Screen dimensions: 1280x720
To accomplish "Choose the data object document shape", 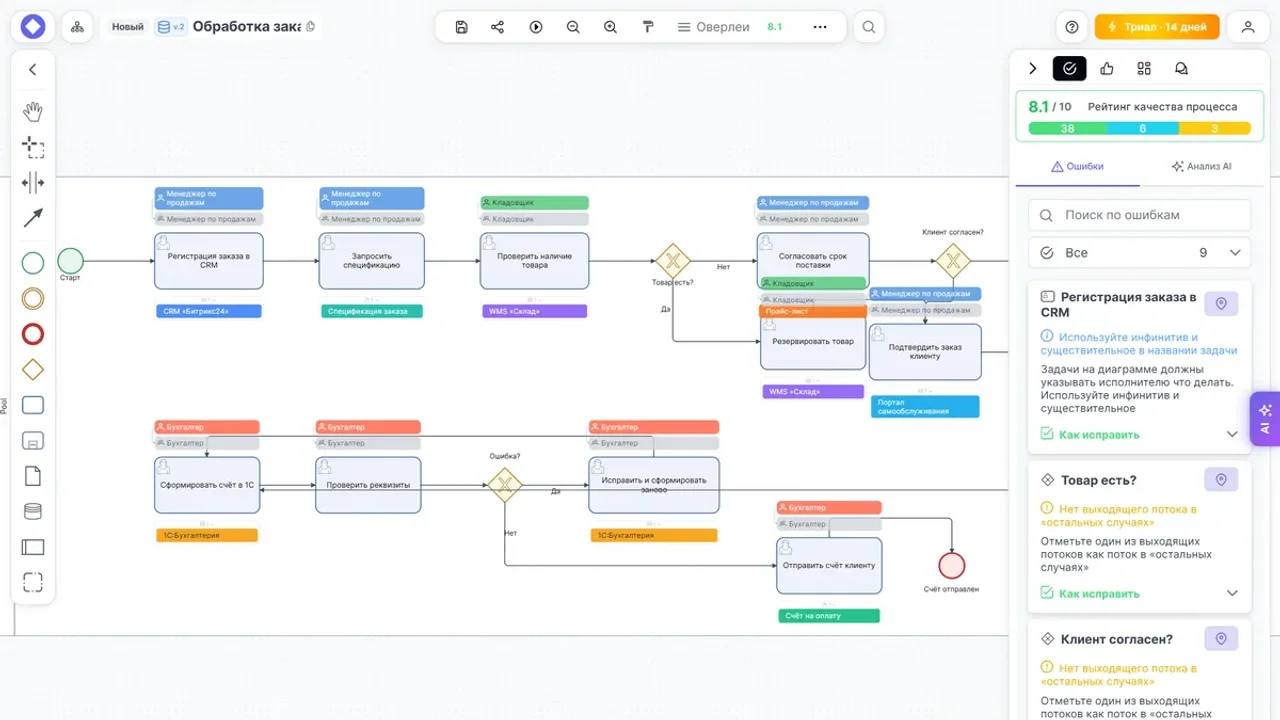I will [33, 476].
